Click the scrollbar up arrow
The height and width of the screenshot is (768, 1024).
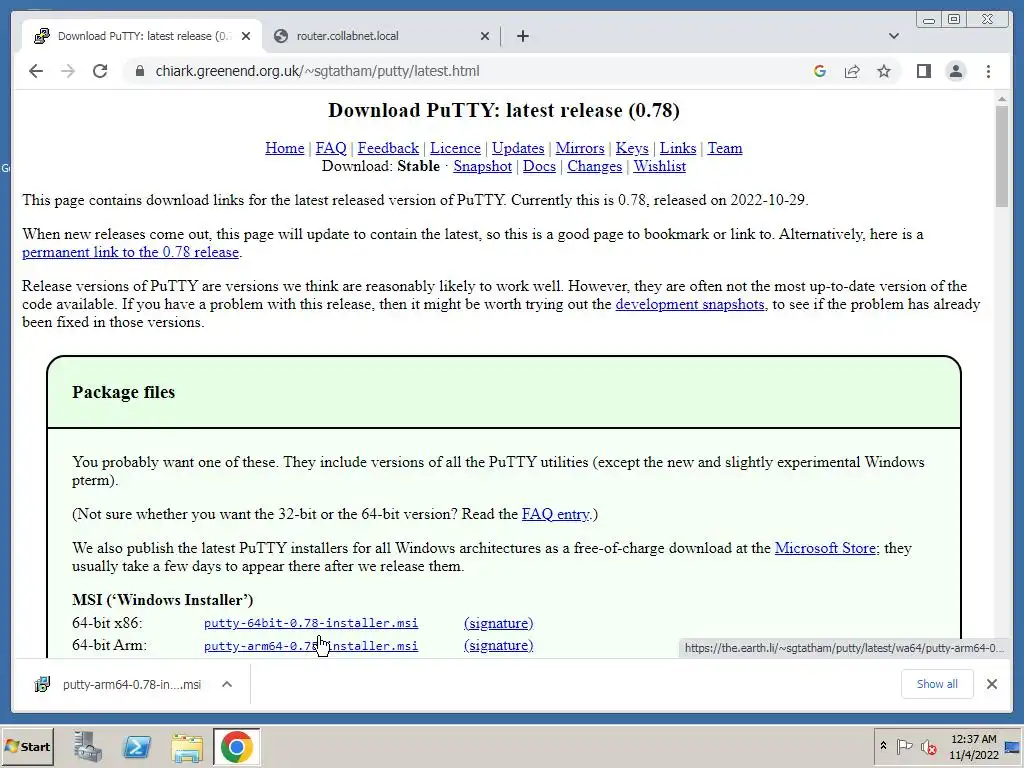1002,99
